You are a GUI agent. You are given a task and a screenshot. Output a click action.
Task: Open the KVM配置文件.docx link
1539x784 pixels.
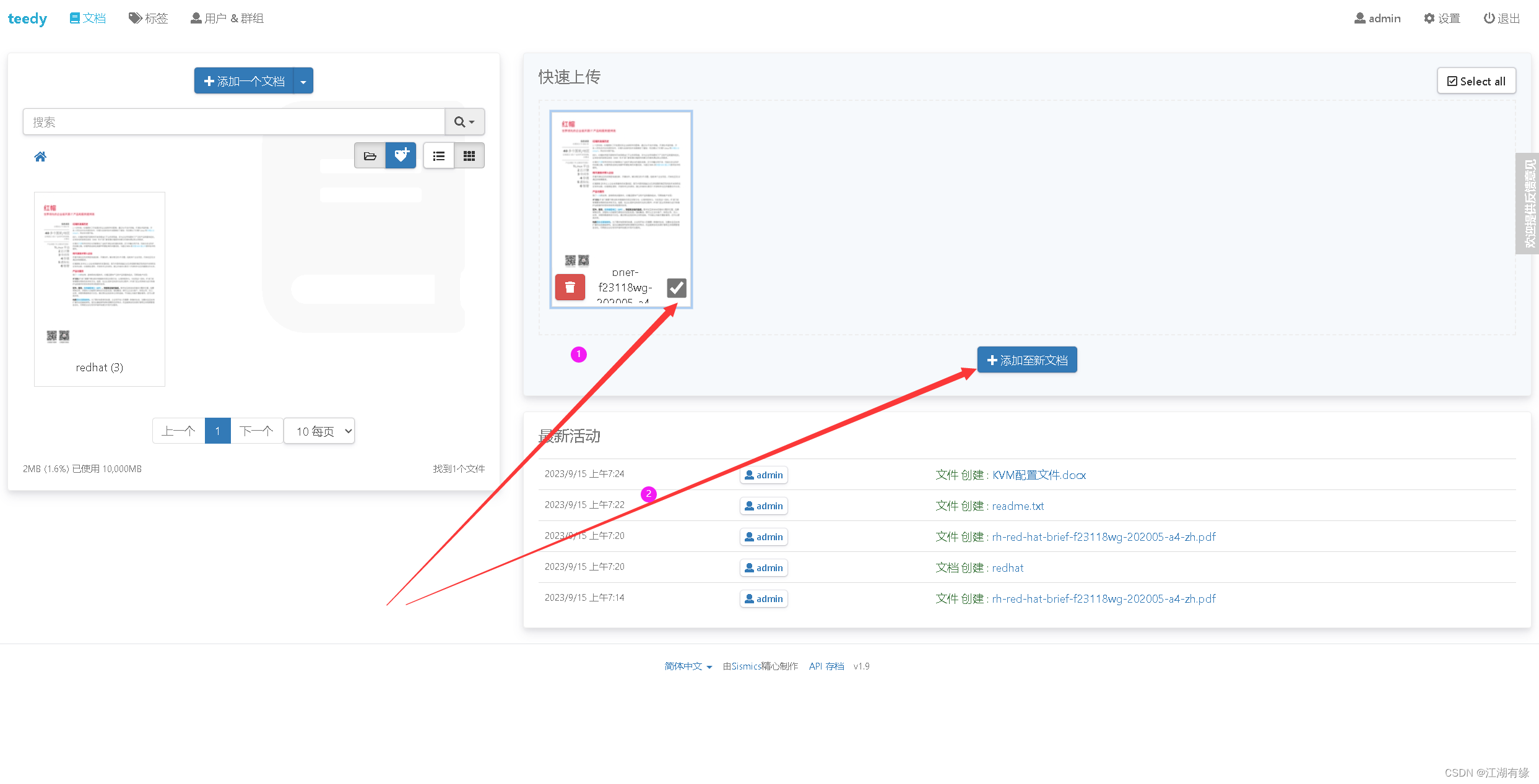1039,475
